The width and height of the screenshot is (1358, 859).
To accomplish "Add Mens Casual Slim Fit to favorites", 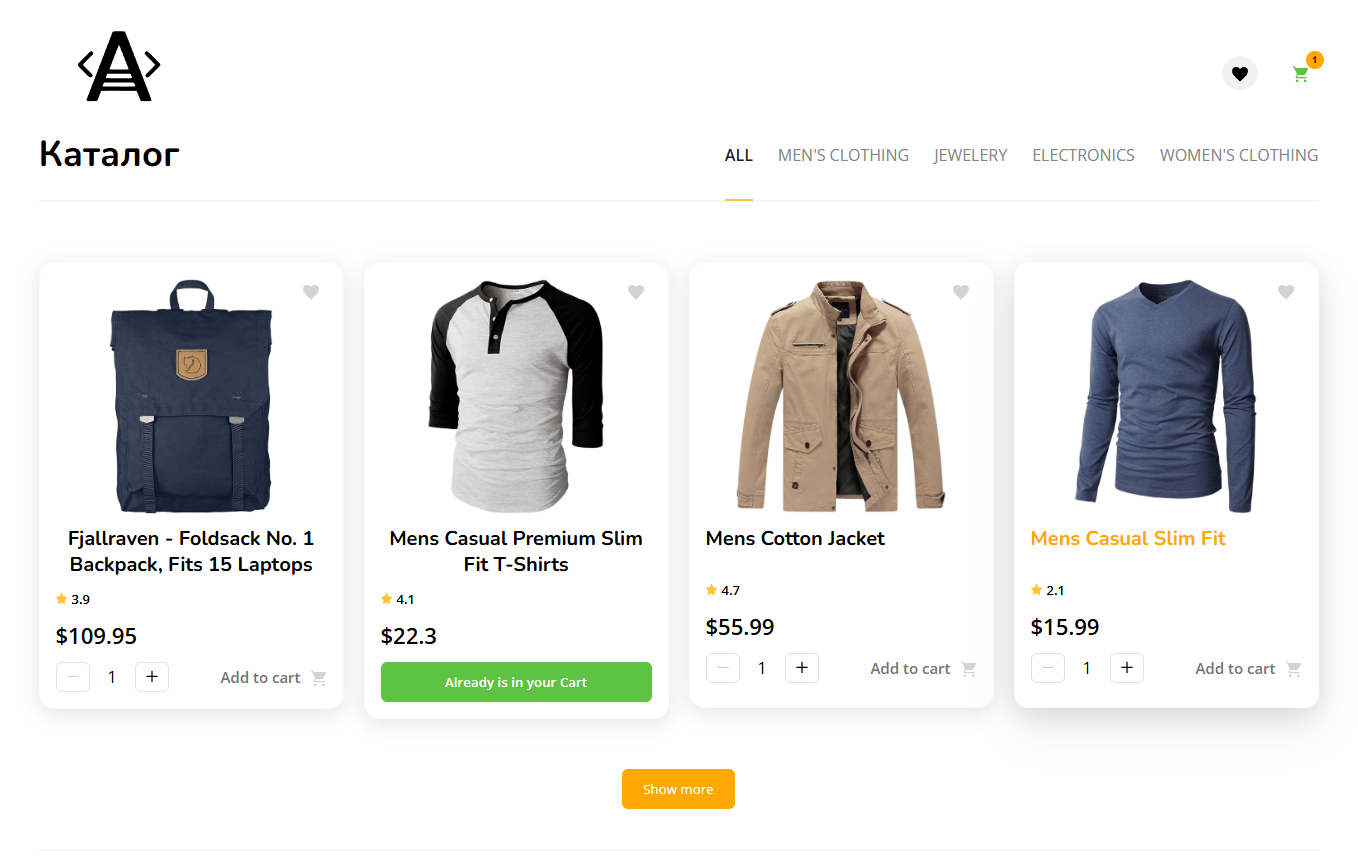I will pyautogui.click(x=1286, y=292).
